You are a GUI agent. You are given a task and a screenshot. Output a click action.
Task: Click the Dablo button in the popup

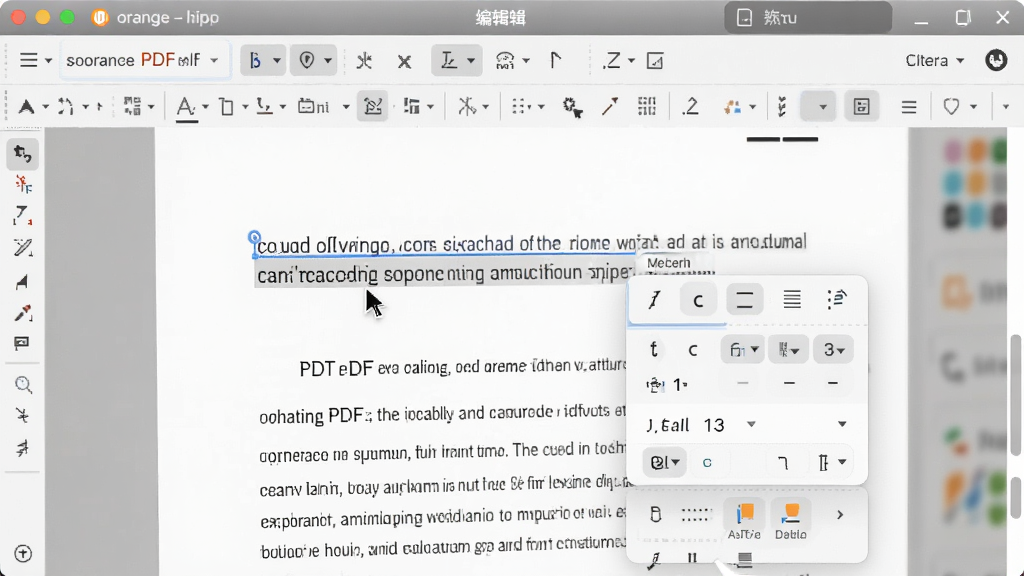click(x=790, y=520)
